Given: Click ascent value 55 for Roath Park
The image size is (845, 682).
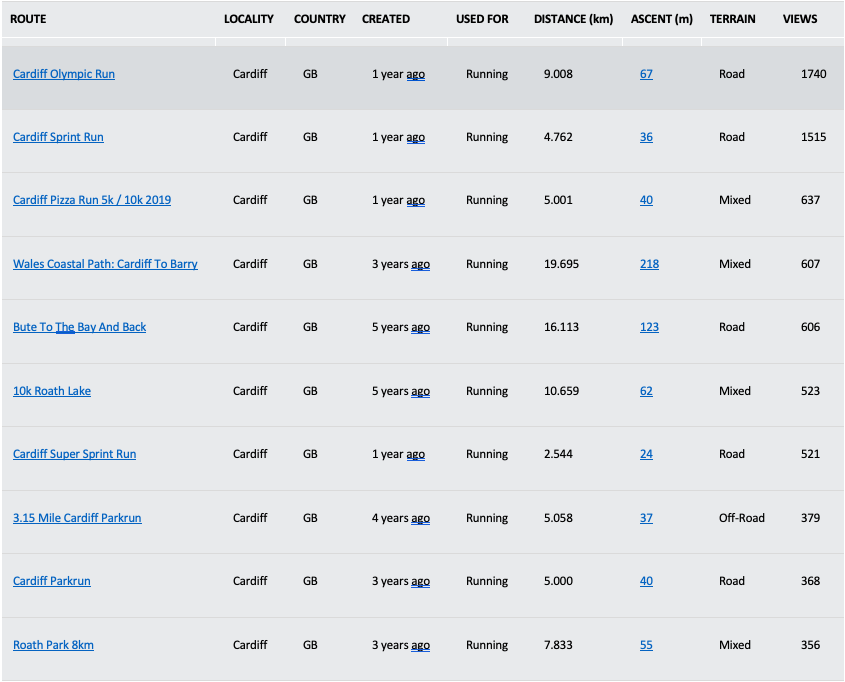Looking at the screenshot, I should click(x=646, y=645).
